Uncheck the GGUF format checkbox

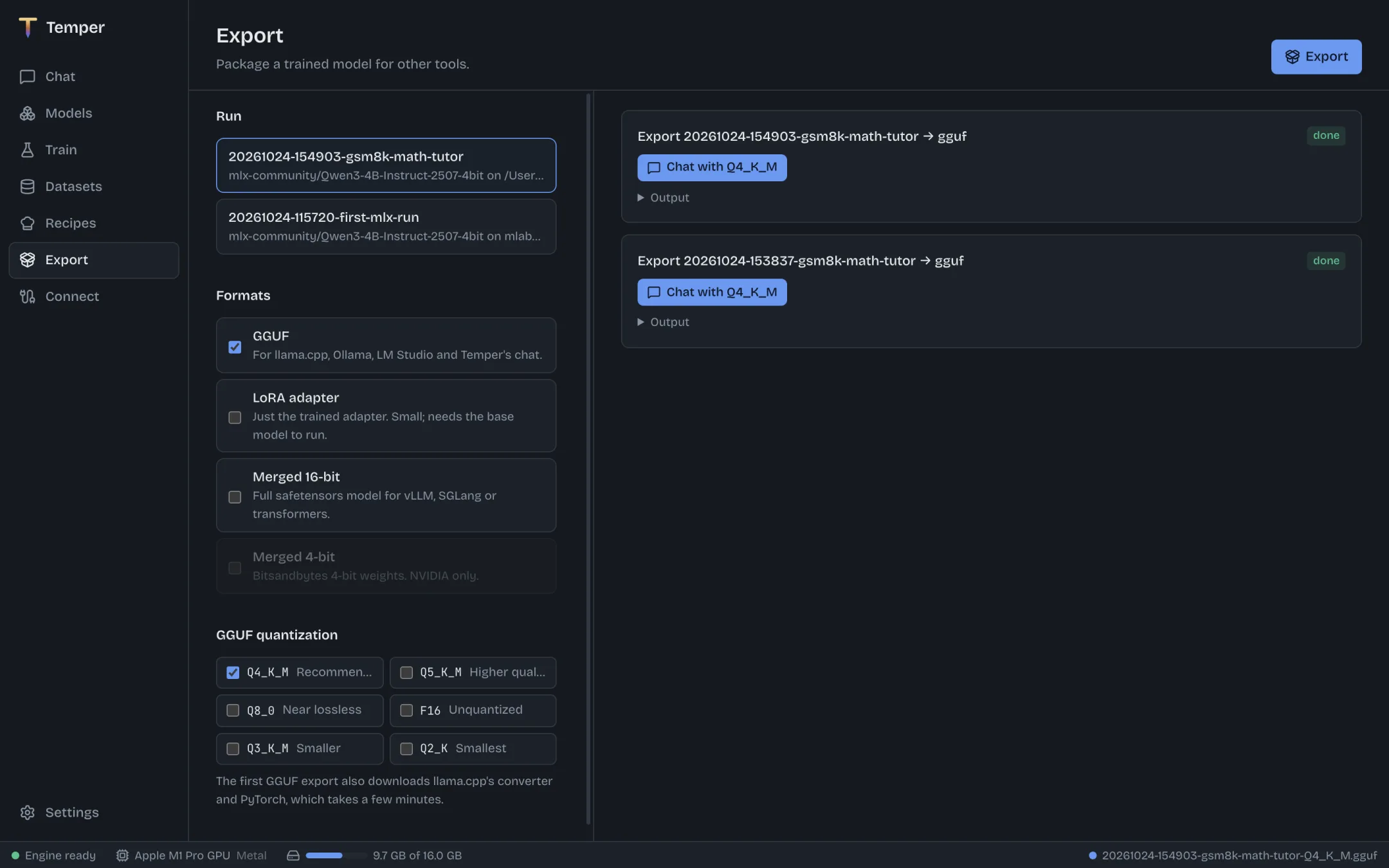pos(235,347)
